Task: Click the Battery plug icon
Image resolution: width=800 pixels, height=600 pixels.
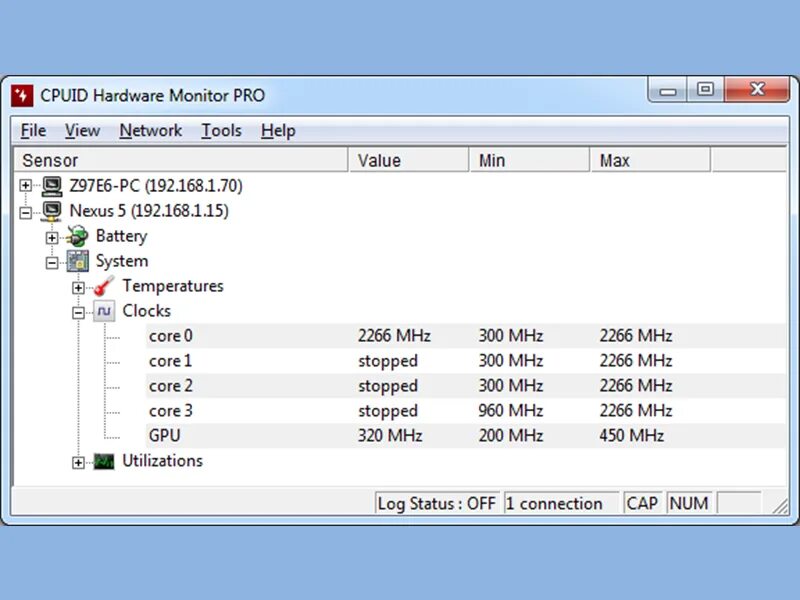Action: click(x=78, y=236)
